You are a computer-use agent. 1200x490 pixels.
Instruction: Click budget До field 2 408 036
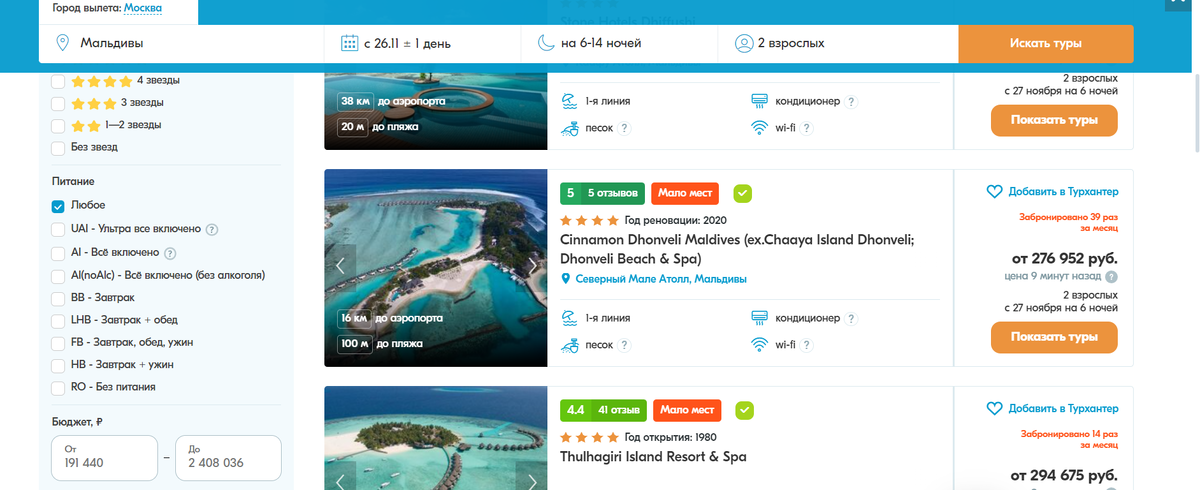pyautogui.click(x=228, y=458)
